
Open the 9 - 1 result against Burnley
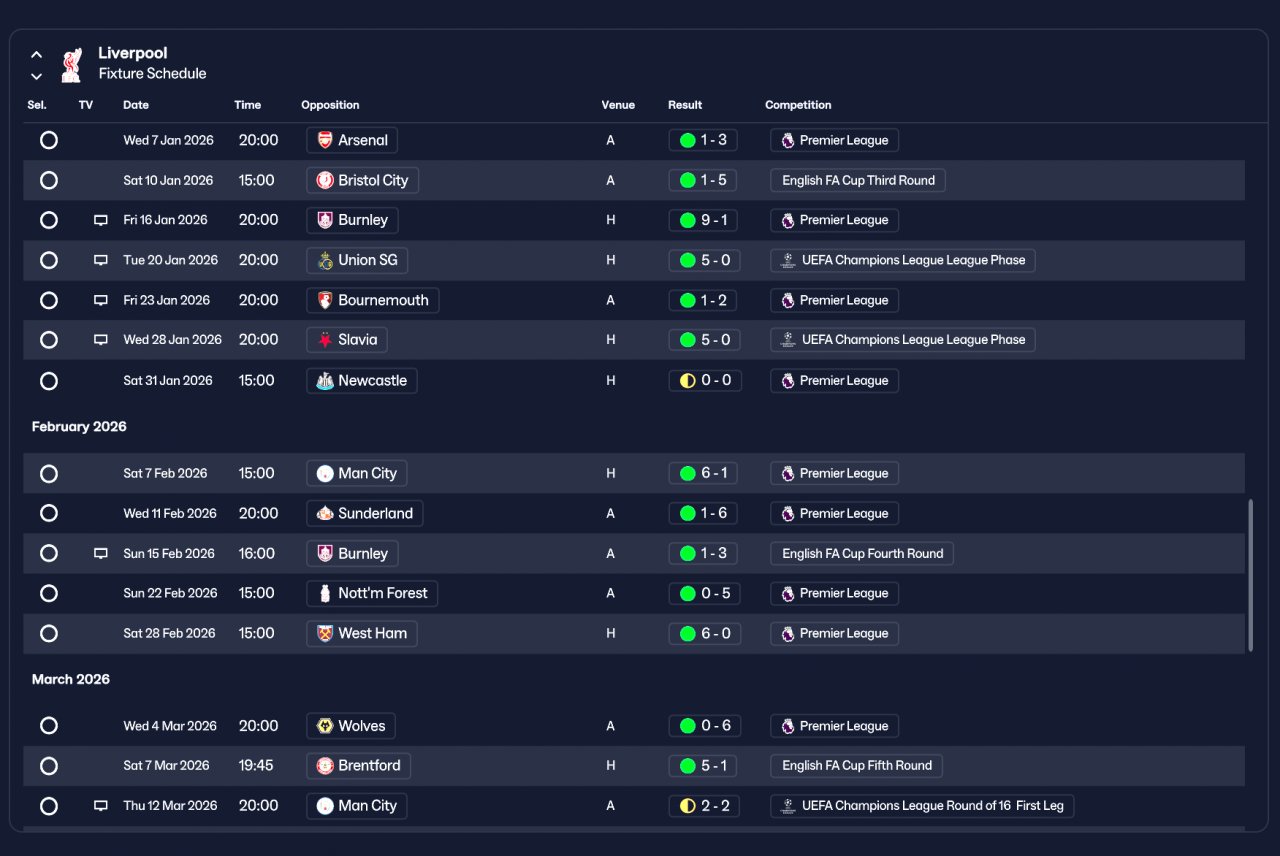click(x=704, y=220)
